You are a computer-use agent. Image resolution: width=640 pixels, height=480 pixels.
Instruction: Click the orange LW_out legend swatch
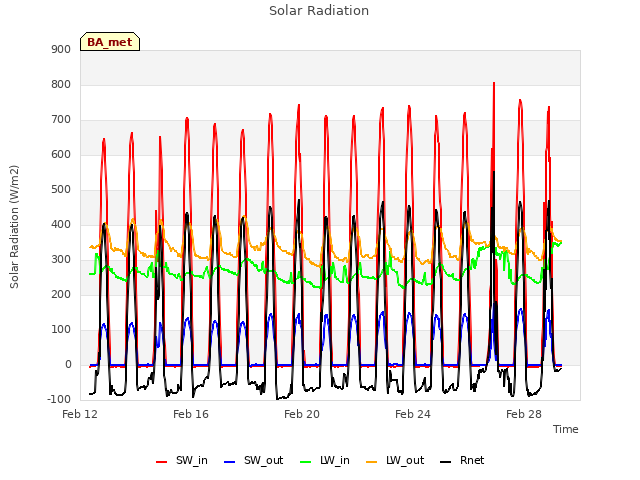372,462
